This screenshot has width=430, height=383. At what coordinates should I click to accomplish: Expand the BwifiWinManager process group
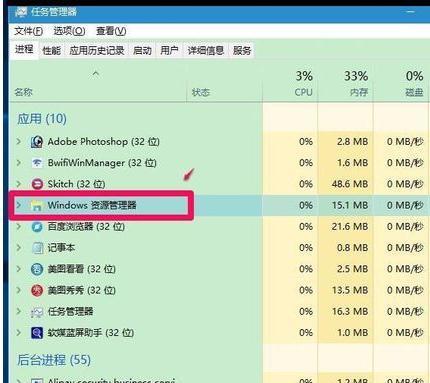(19, 163)
